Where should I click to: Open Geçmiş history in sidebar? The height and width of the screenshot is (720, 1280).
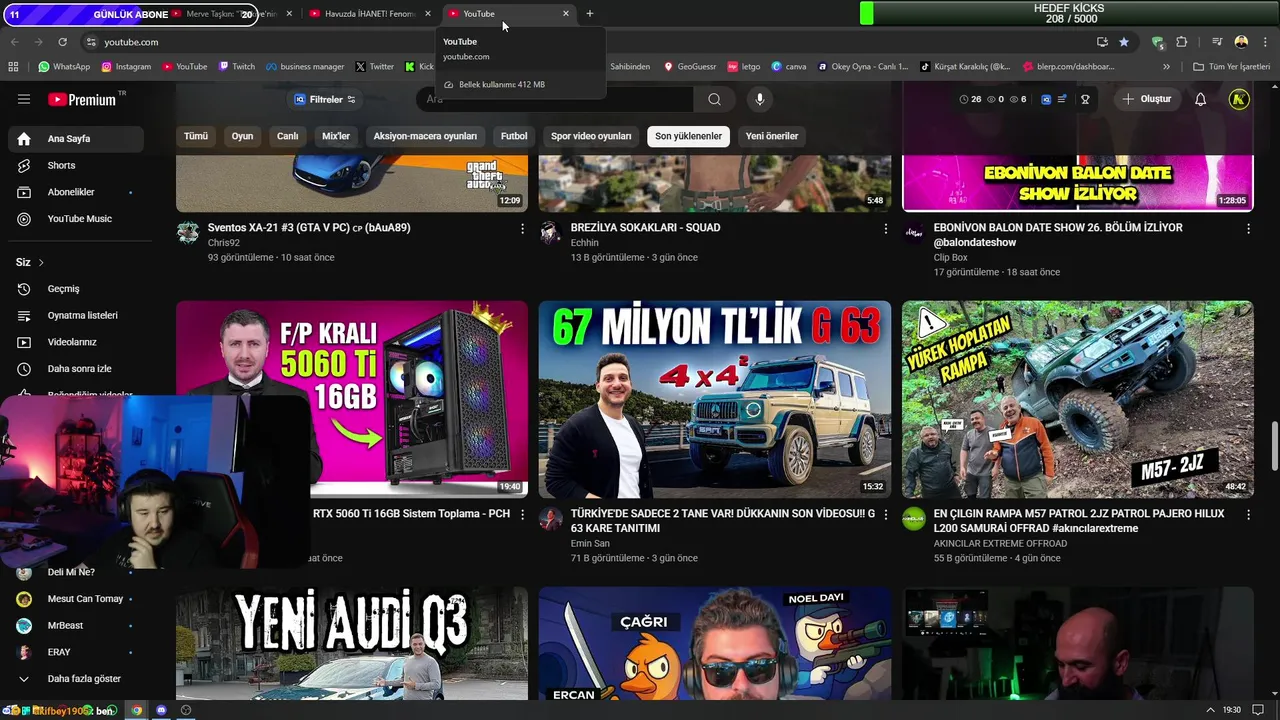coord(76,289)
